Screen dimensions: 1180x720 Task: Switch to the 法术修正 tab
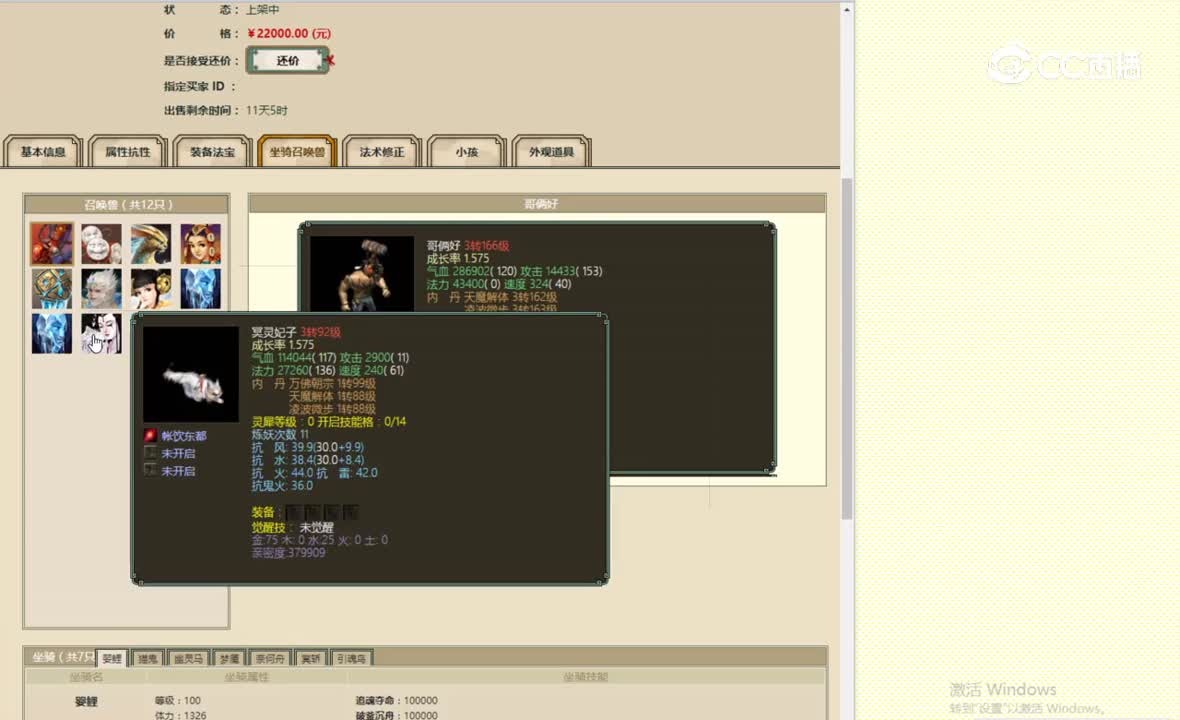pos(382,152)
